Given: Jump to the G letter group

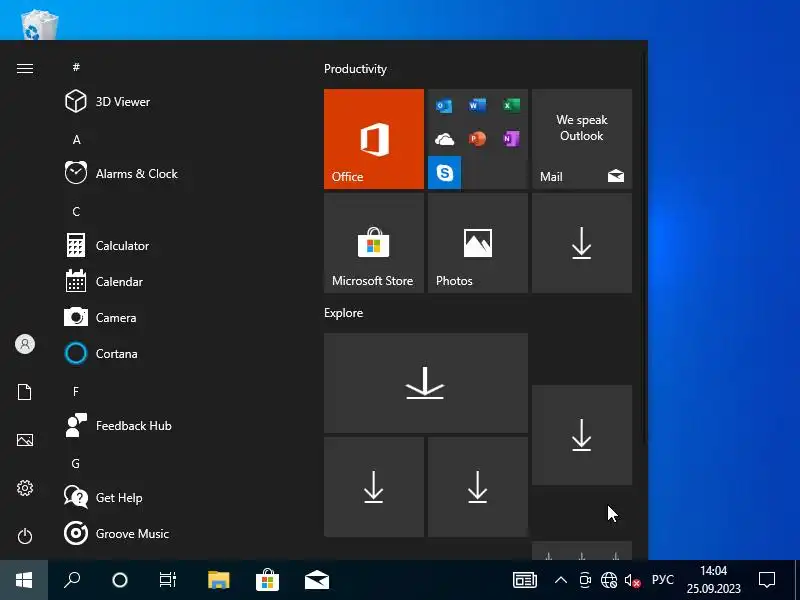Looking at the screenshot, I should click(76, 463).
